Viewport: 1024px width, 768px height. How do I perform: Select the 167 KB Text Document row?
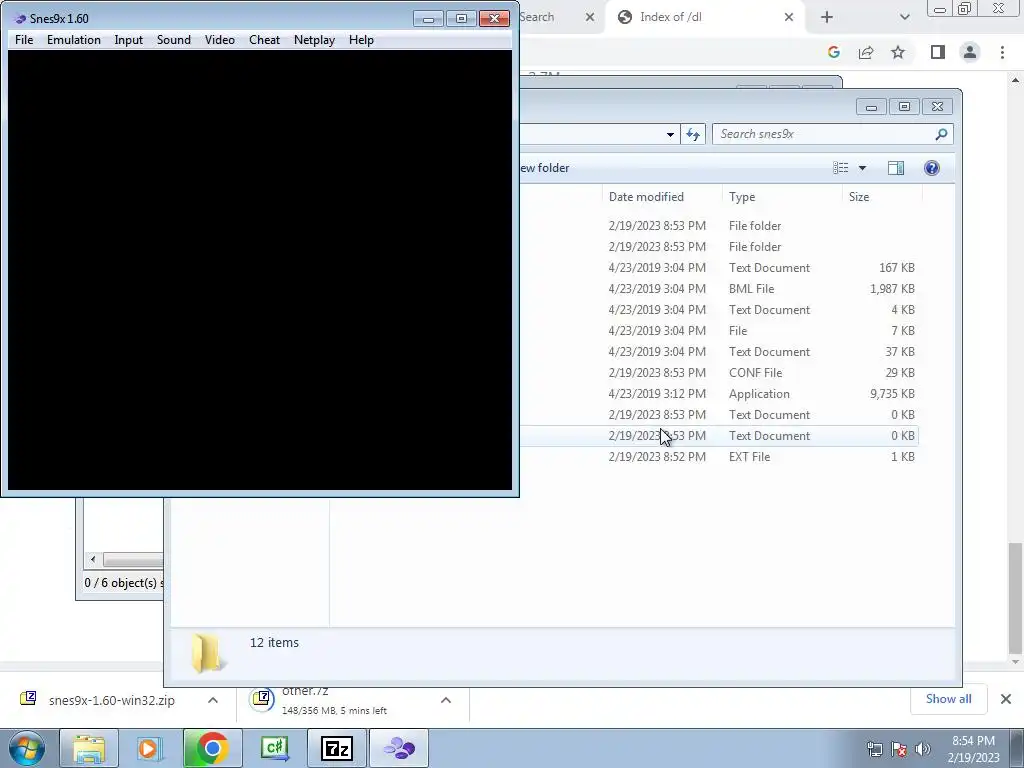coord(719,268)
